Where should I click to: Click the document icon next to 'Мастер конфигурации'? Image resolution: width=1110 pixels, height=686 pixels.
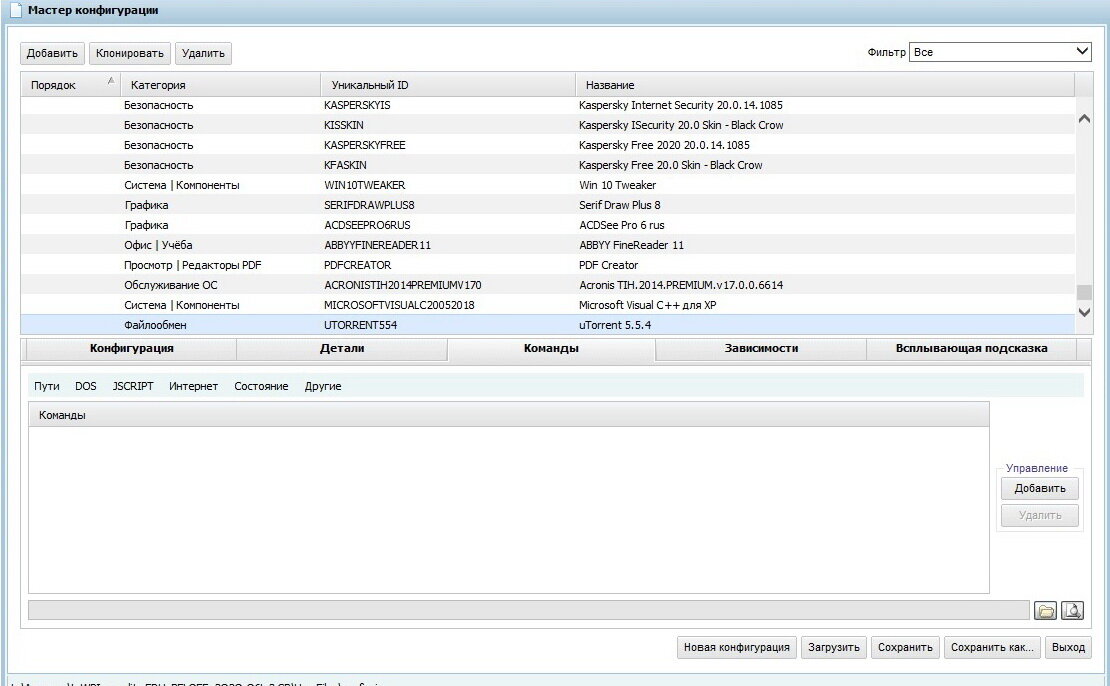[x=16, y=11]
